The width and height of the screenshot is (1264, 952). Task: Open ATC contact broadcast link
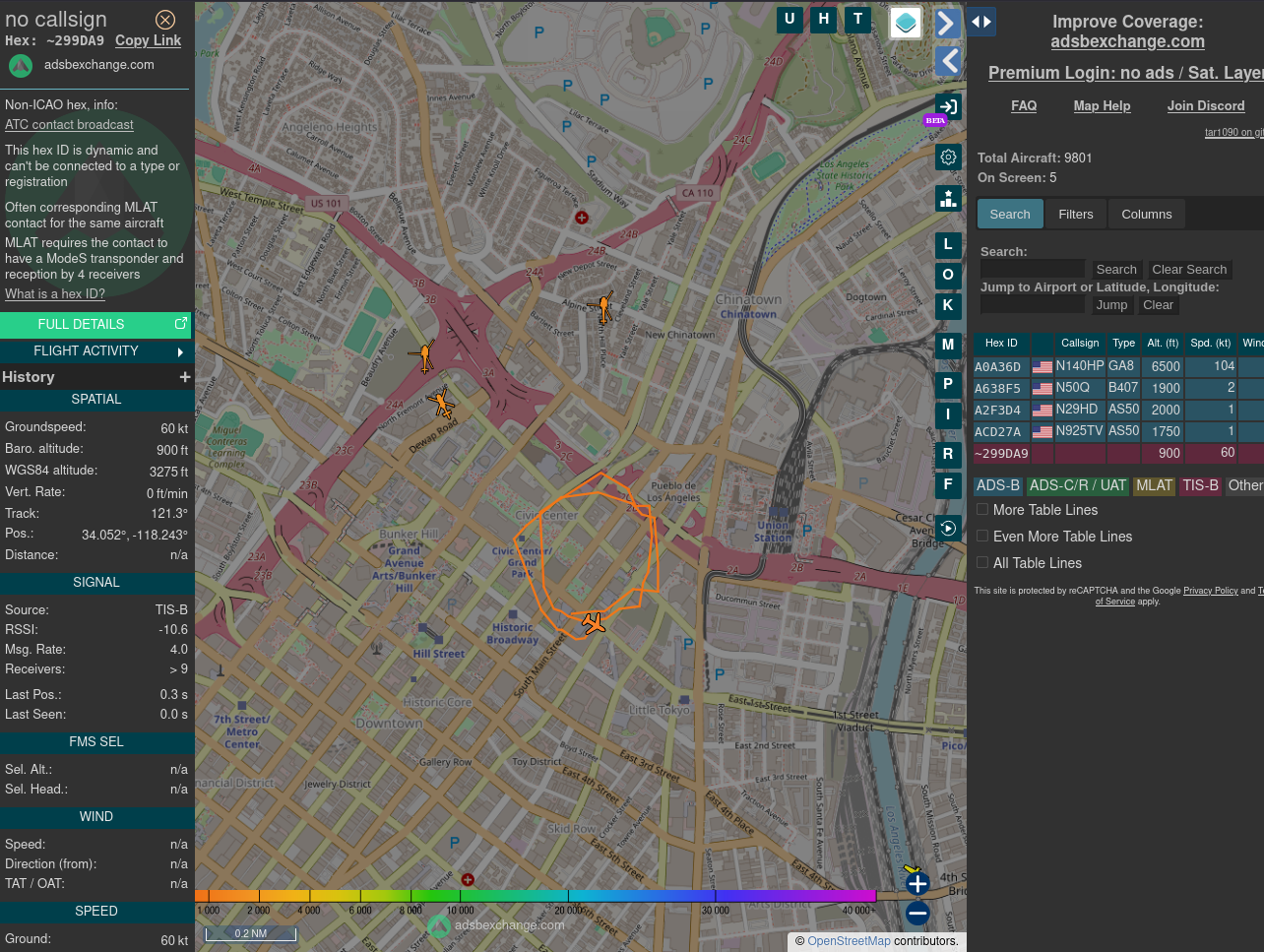pyautogui.click(x=69, y=125)
